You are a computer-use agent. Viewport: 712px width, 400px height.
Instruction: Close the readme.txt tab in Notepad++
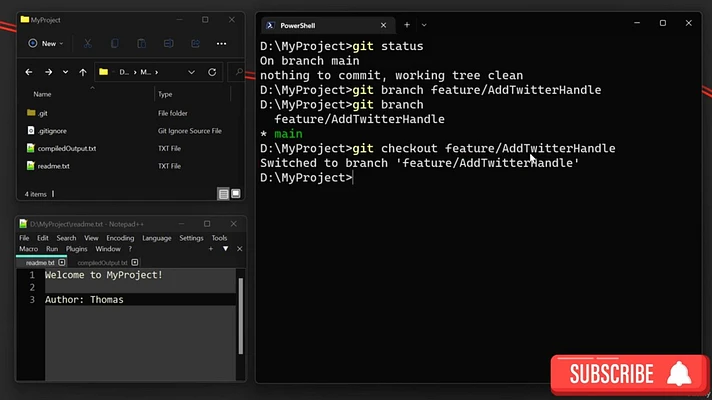[x=62, y=262]
